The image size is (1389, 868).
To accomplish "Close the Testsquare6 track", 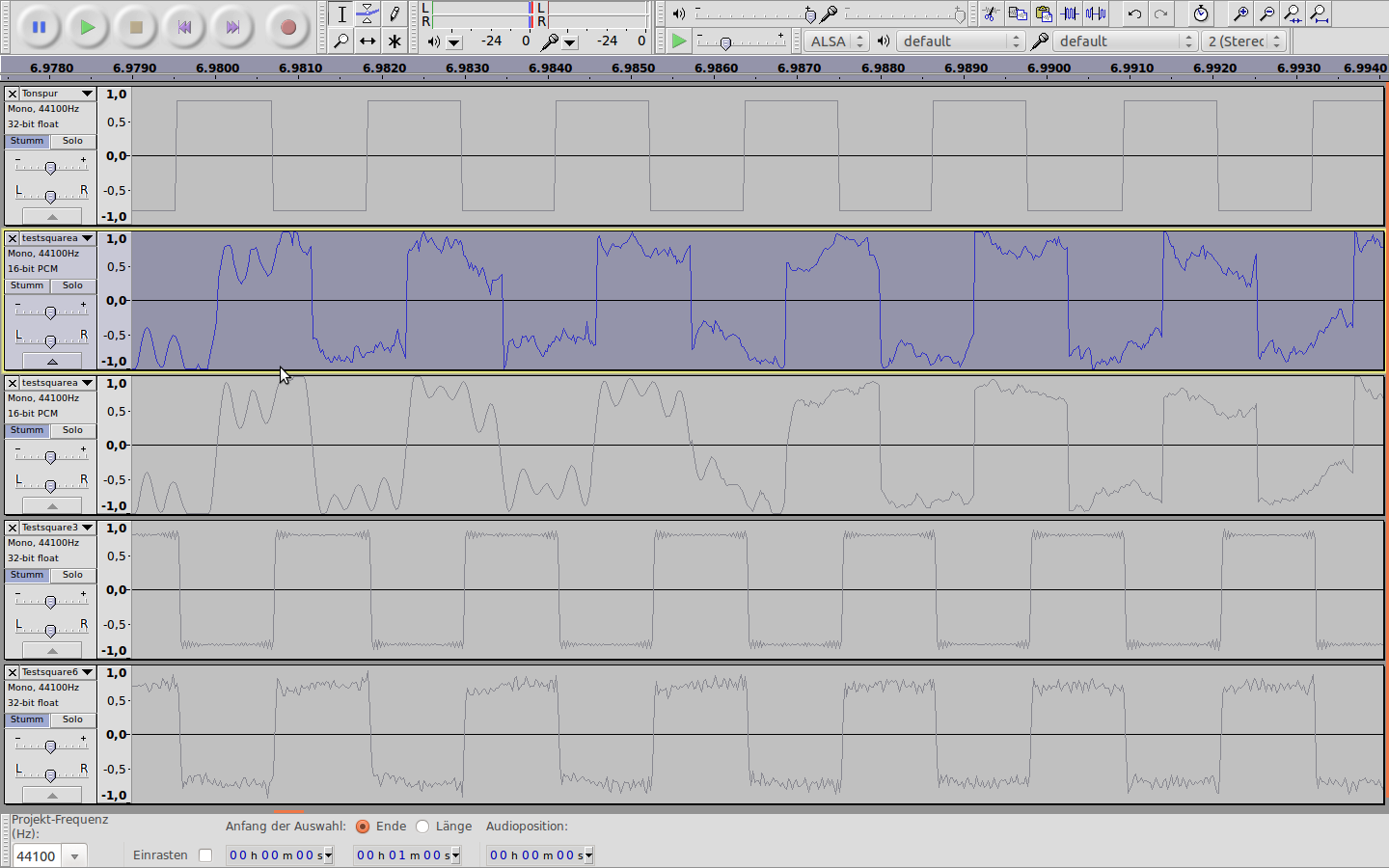I will [13, 672].
